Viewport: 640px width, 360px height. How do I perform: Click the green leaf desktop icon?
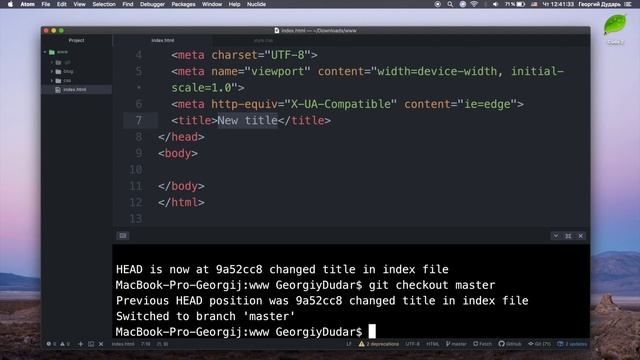615,24
